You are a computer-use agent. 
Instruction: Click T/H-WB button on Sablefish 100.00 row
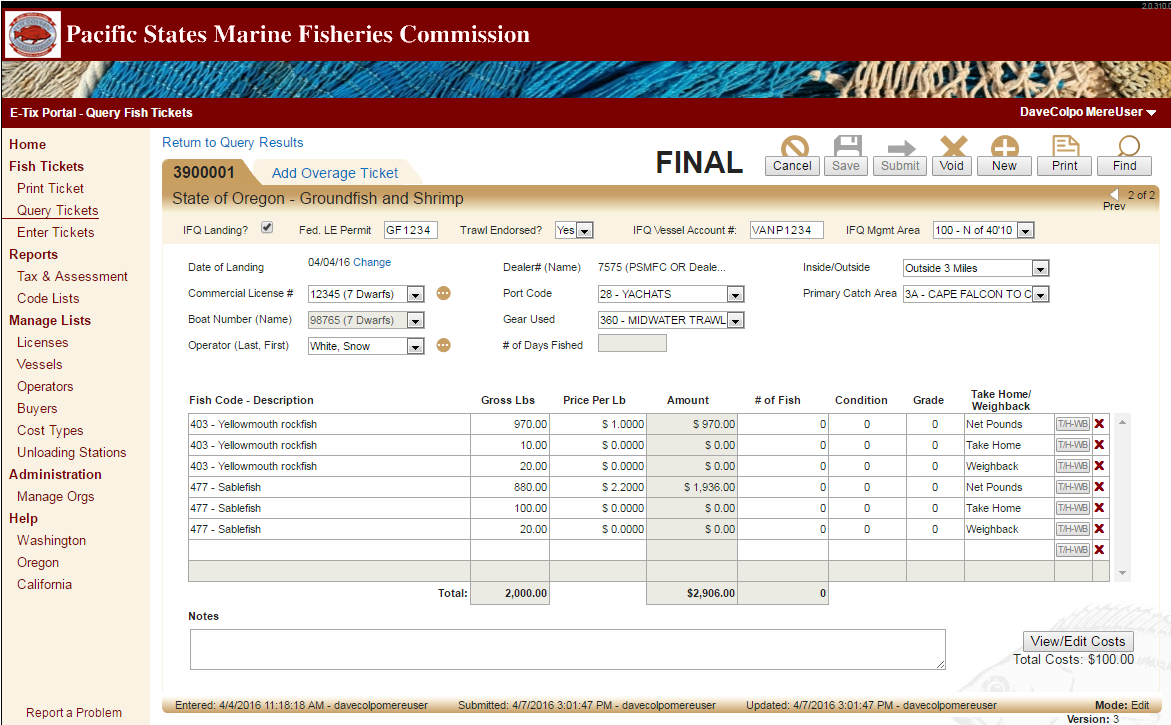[1072, 507]
